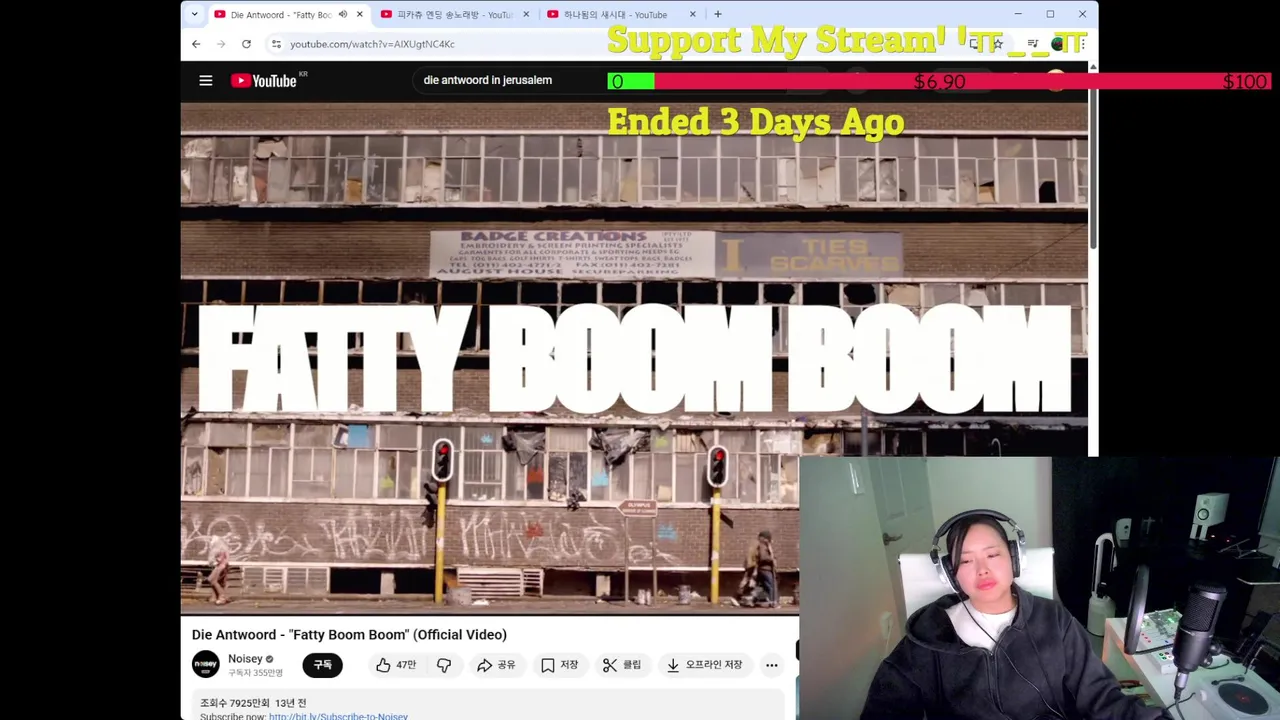Reload the page with refresh icon
1280x720 pixels.
pos(246,44)
